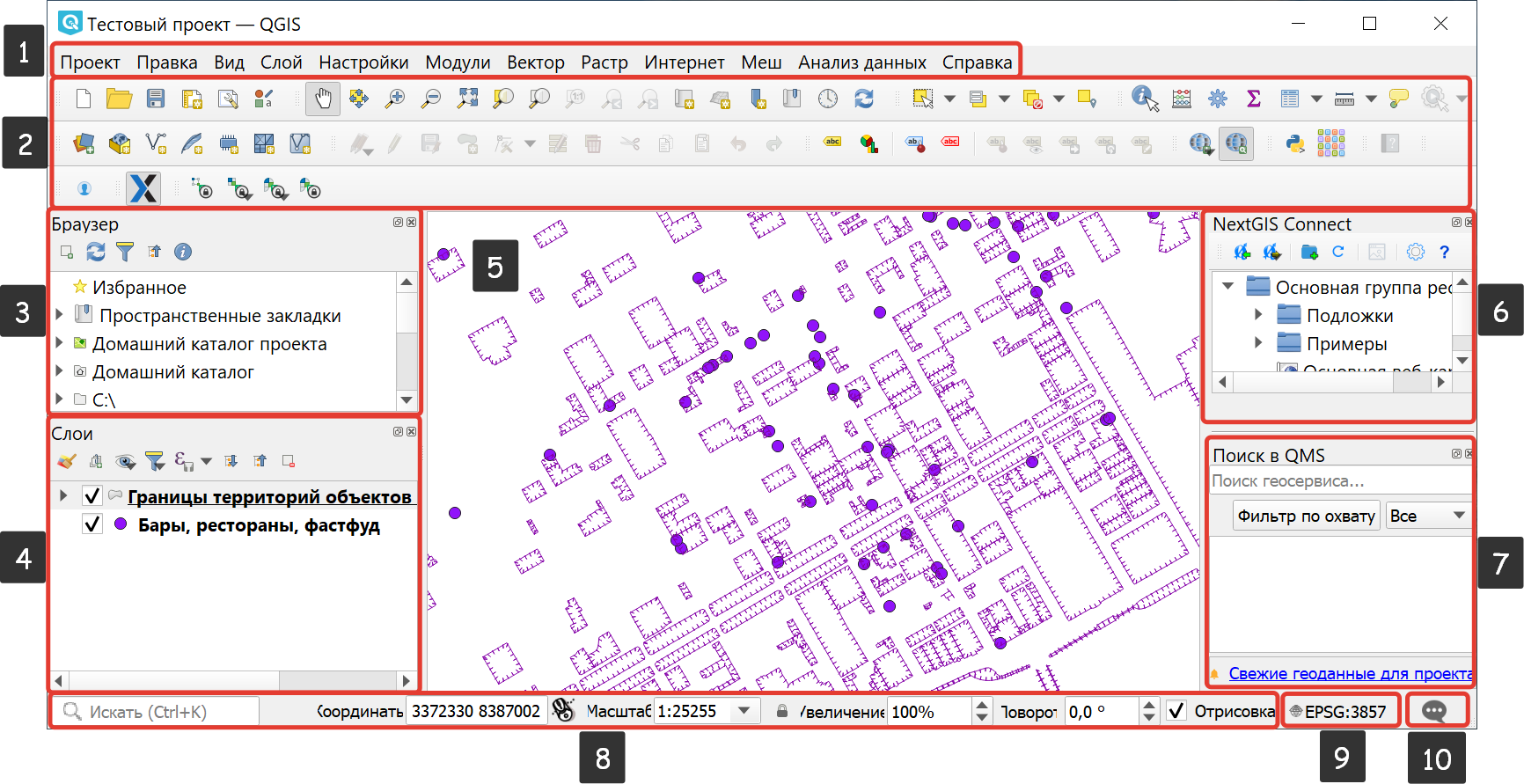Expand the Границы территорий объектов layer group
The height and width of the screenshot is (784, 1524).
click(x=63, y=496)
